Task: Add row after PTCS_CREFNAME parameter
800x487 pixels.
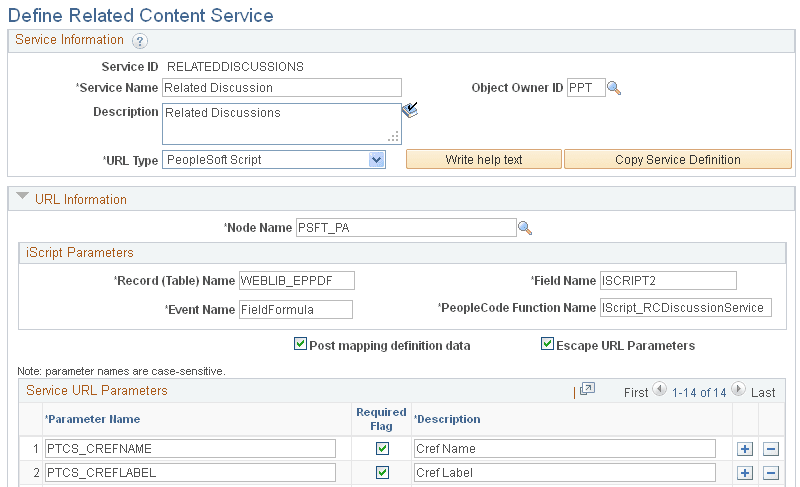Action: pyautogui.click(x=745, y=448)
